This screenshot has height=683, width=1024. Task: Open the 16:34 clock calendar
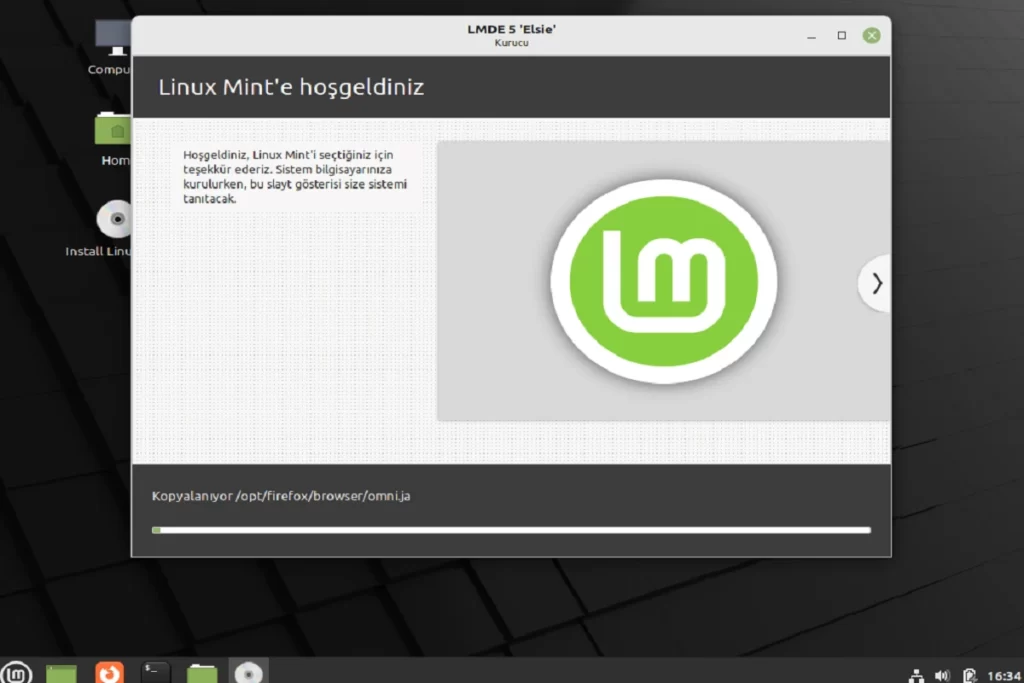(x=1003, y=675)
